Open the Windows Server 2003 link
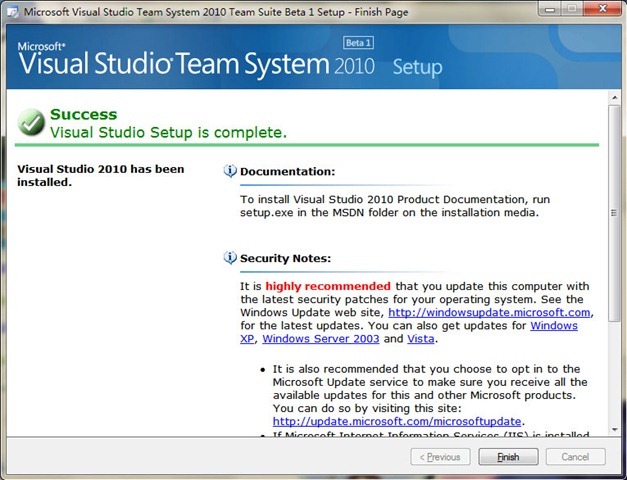This screenshot has height=480, width=627. coord(321,339)
